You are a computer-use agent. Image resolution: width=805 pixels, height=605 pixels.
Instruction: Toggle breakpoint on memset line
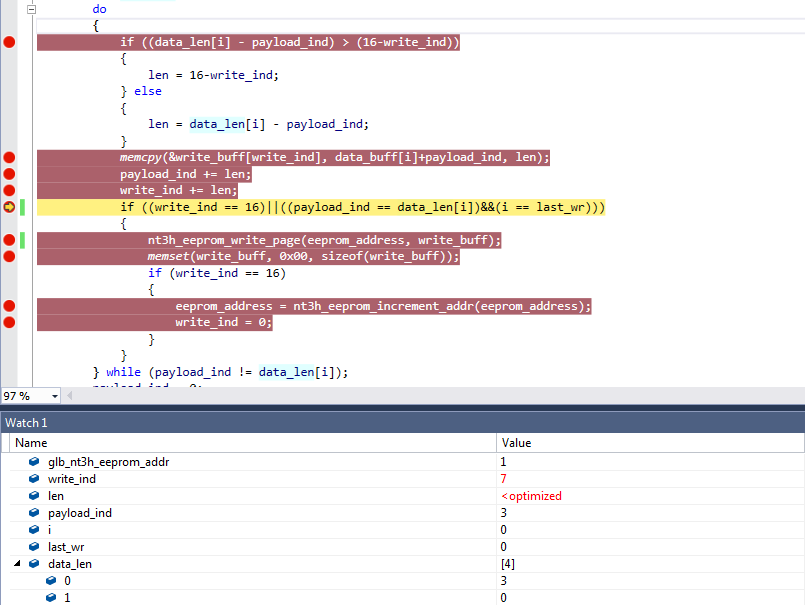pos(9,256)
